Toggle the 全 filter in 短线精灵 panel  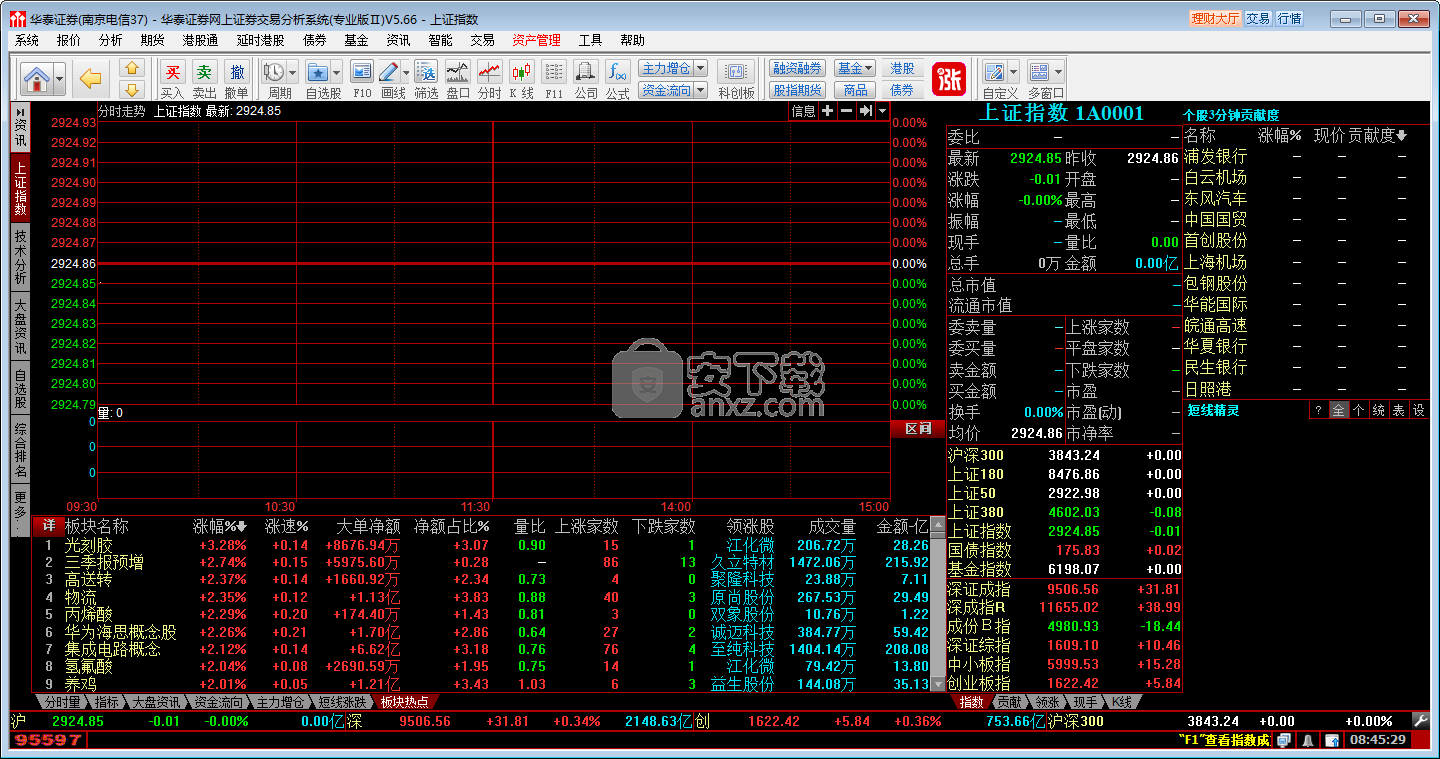[1338, 410]
